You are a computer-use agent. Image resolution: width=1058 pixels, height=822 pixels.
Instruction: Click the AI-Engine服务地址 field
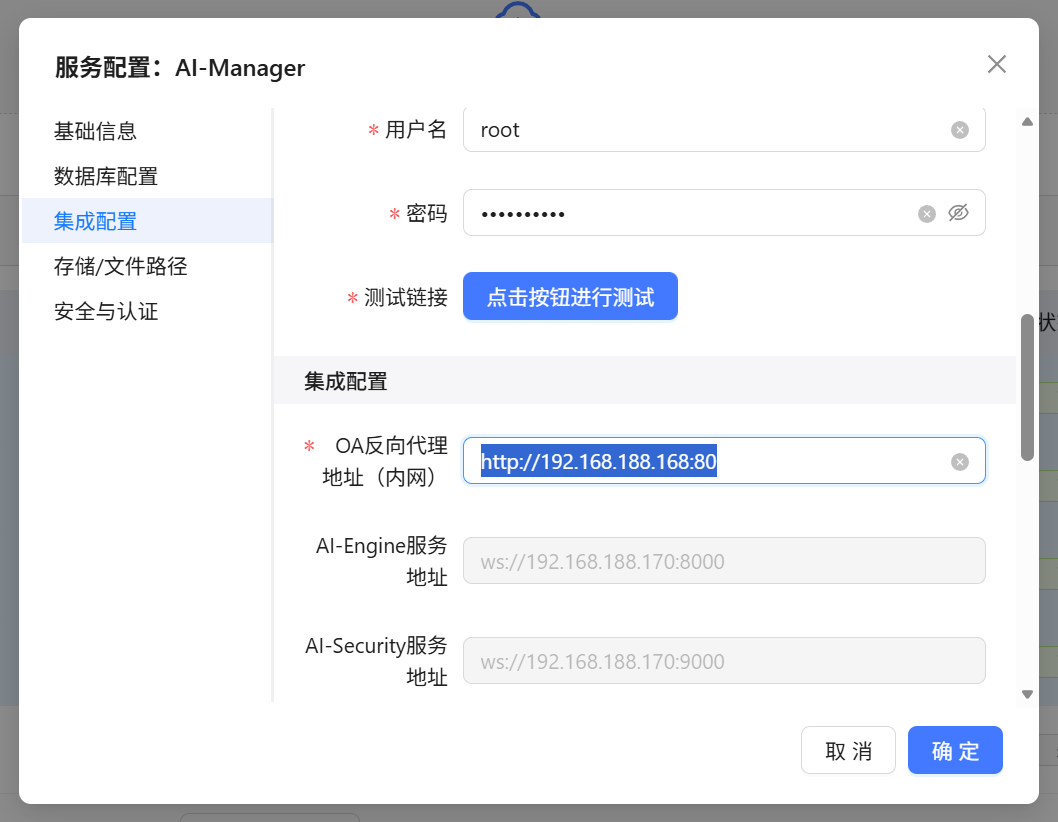pyautogui.click(x=724, y=561)
